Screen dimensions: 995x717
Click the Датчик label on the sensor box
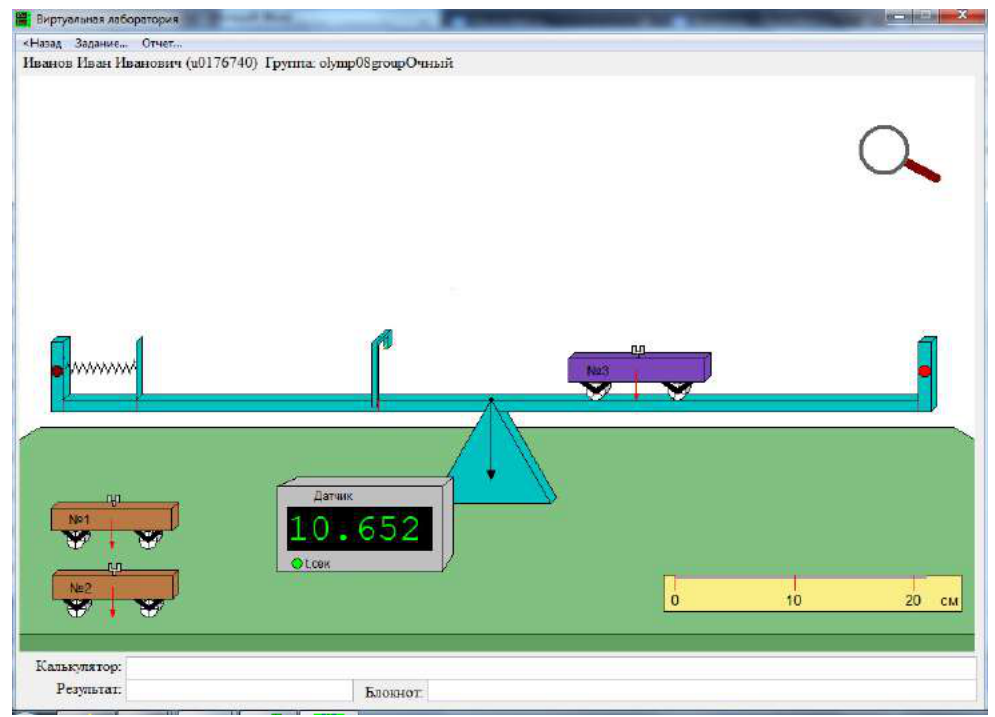333,496
